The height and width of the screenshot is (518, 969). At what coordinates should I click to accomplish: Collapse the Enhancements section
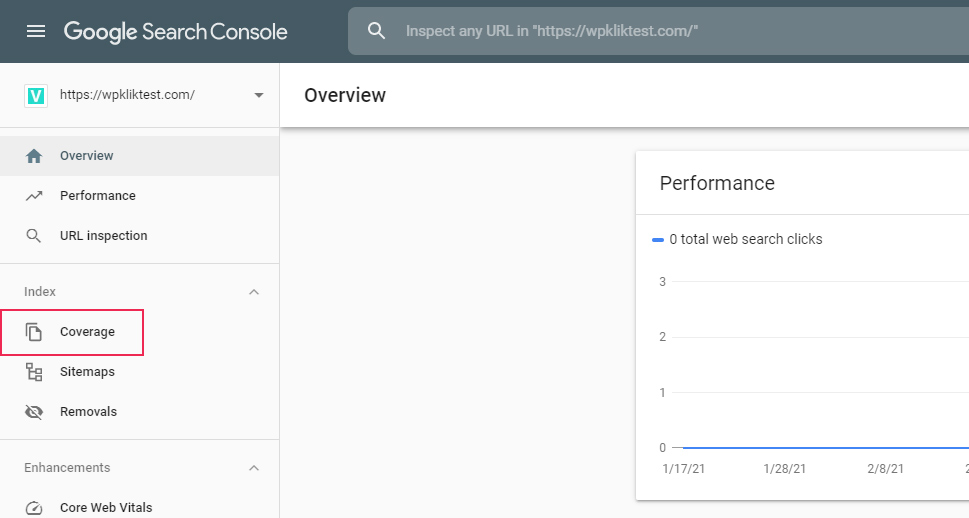click(x=254, y=468)
